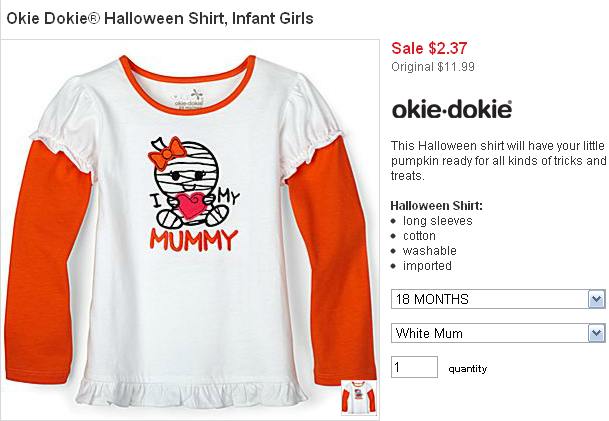Click the Halloween Shirt: features heading
The width and height of the screenshot is (609, 421).
click(437, 205)
